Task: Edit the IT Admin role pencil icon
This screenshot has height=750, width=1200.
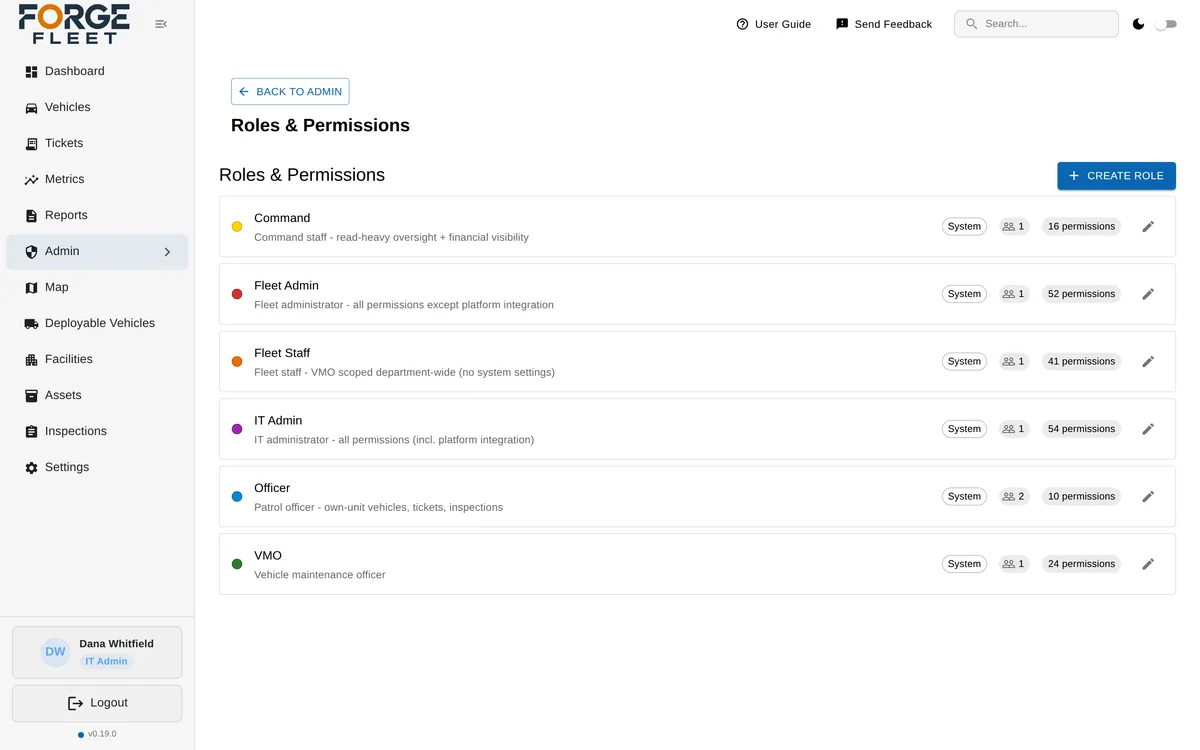Action: 1148,429
